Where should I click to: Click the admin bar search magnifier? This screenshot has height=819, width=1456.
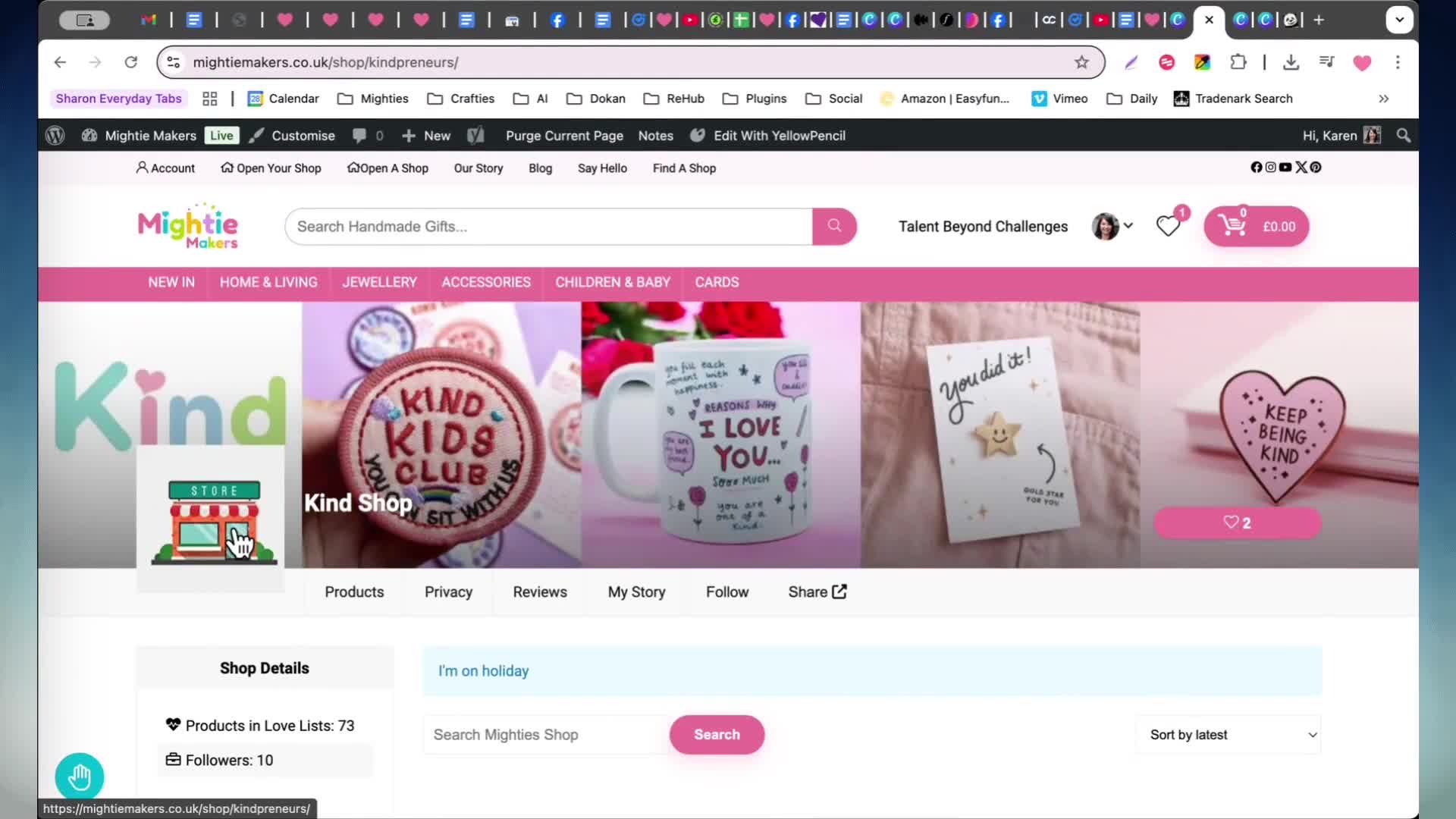1404,136
